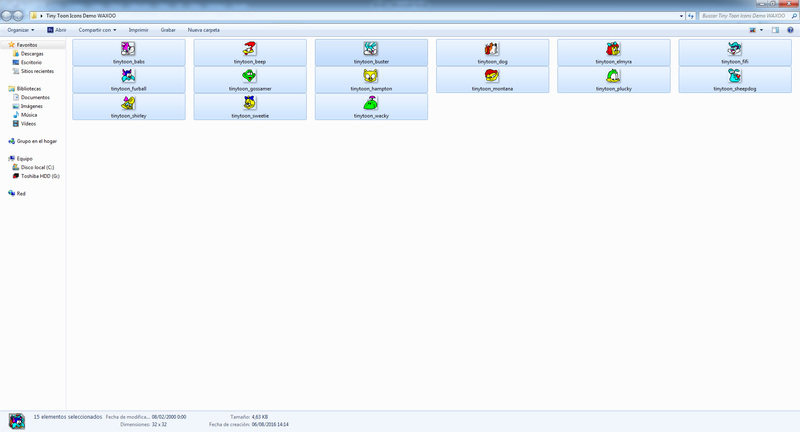Select Grupo en el hogar
The image size is (800, 432).
click(37, 141)
